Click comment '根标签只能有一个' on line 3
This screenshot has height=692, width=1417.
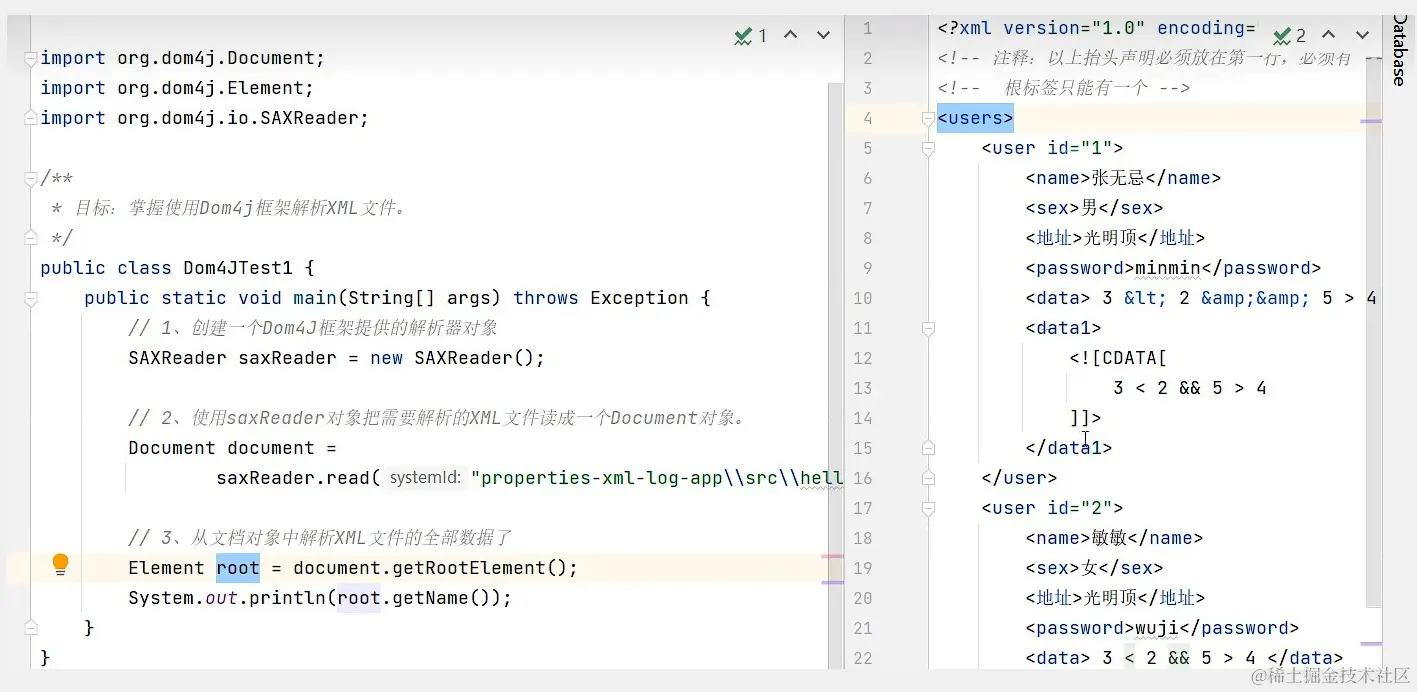click(1064, 88)
